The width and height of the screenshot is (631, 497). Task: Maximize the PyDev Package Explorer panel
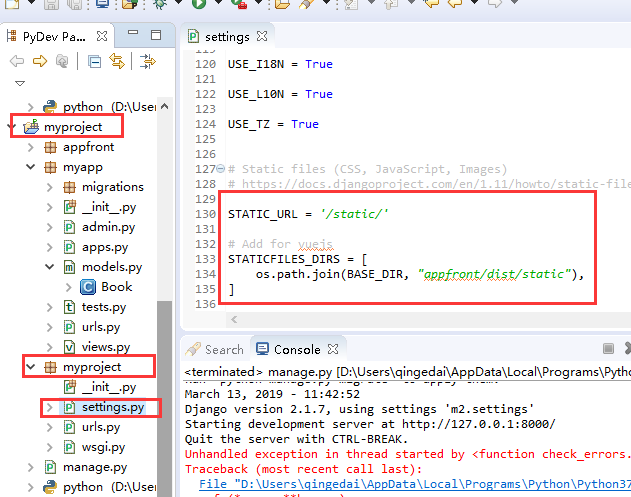pyautogui.click(x=156, y=35)
